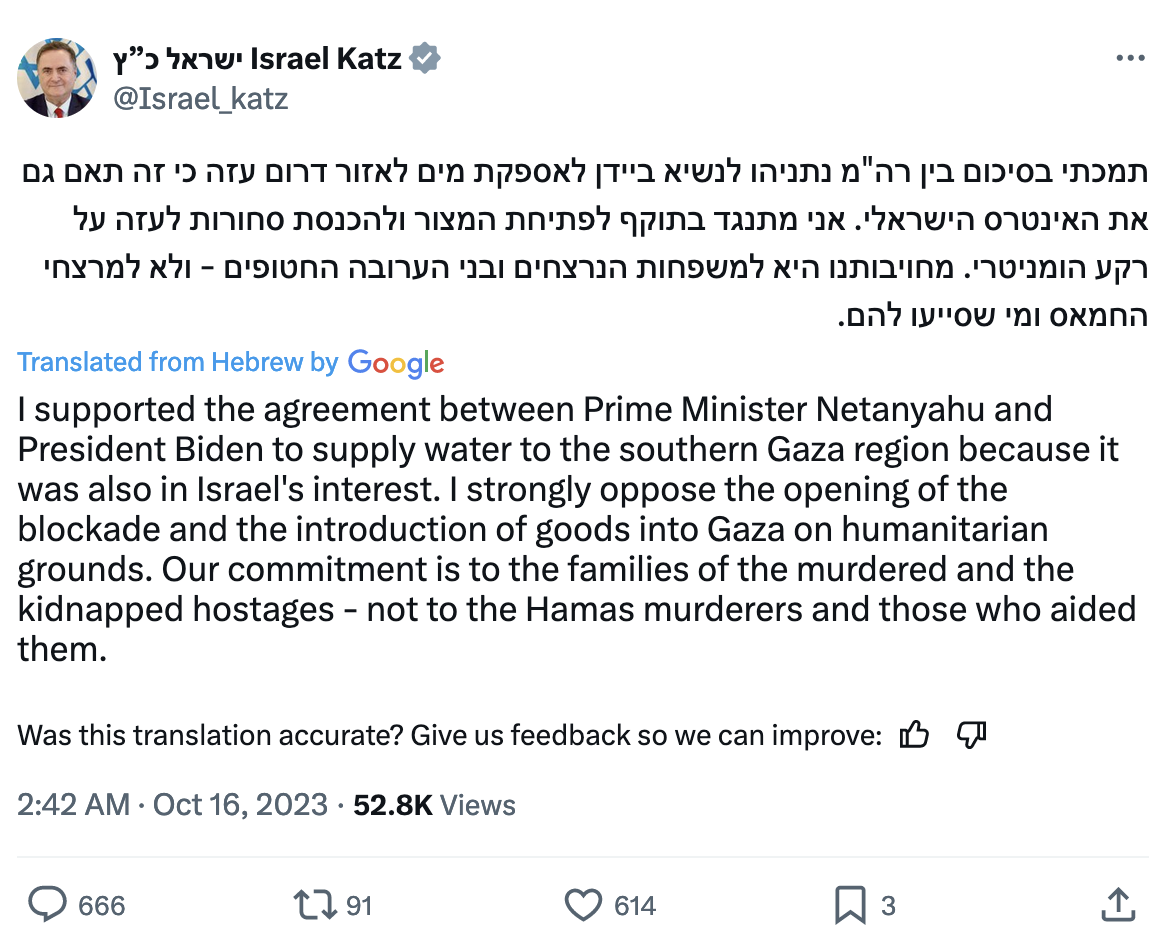Click the Google logo in translation notice
This screenshot has width=1176, height=950.
(396, 363)
